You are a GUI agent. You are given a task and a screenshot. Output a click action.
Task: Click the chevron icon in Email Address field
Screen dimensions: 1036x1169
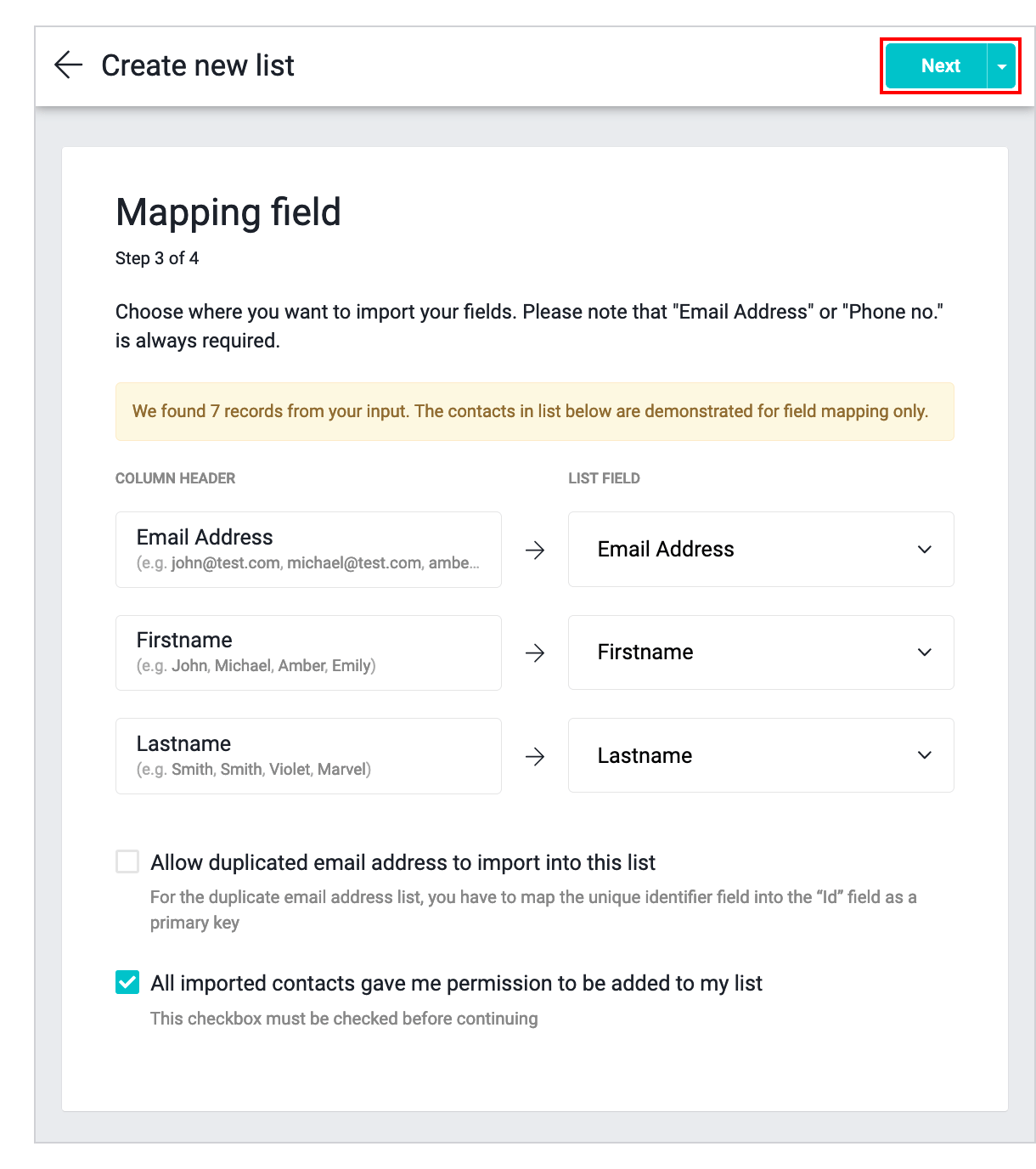[925, 550]
